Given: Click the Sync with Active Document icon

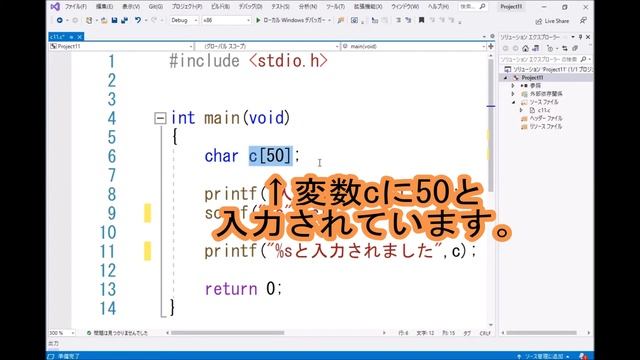Looking at the screenshot, I should pos(565,49).
